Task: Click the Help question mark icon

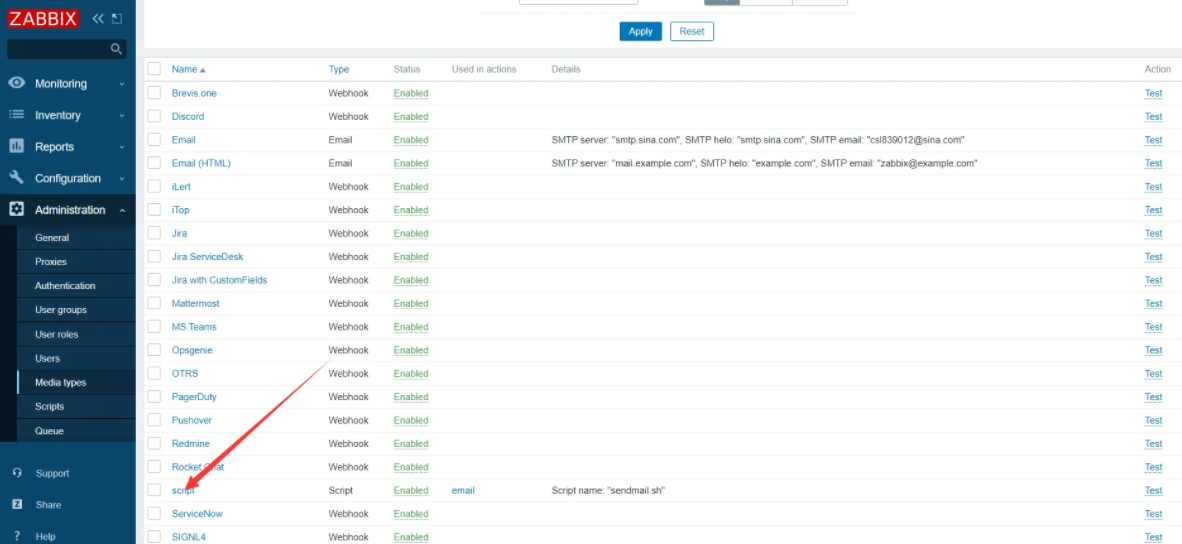Action: pos(17,536)
